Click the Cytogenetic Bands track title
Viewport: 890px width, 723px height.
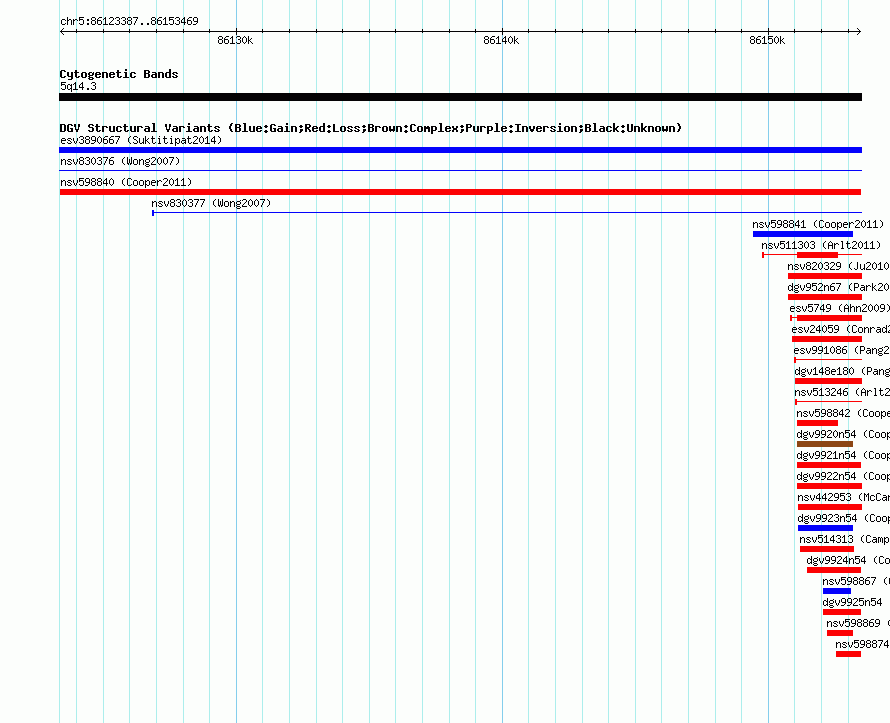[x=119, y=74]
